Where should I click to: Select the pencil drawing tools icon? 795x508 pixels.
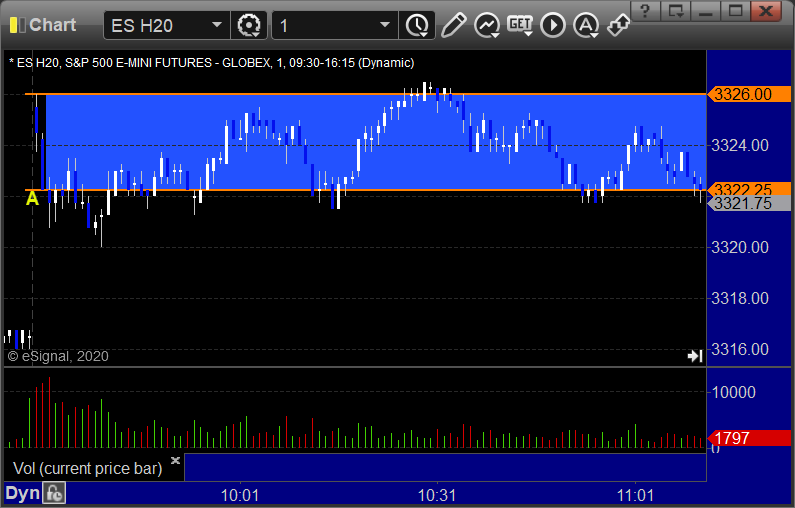coord(453,25)
